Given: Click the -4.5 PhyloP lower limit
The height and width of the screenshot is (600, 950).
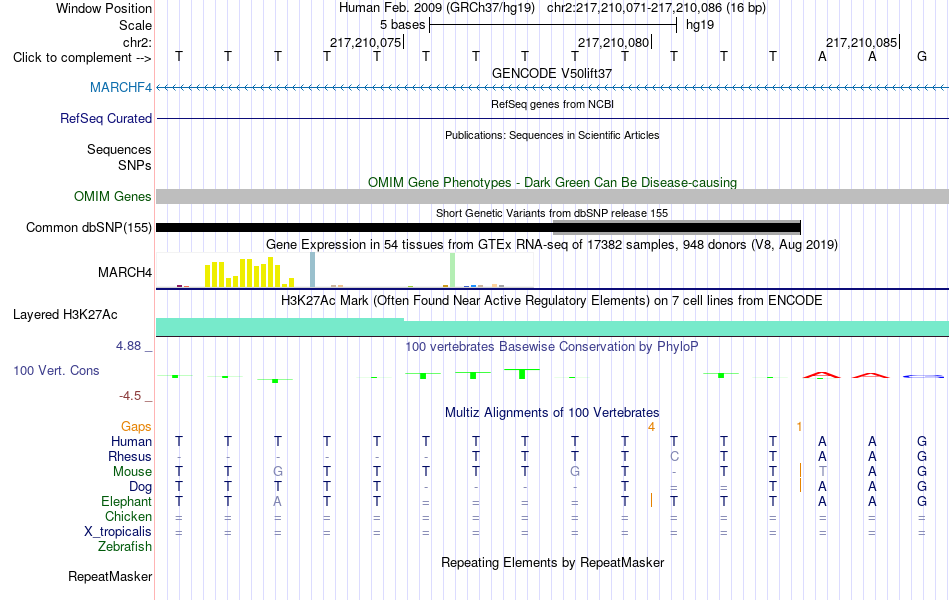Looking at the screenshot, I should click(x=130, y=396).
